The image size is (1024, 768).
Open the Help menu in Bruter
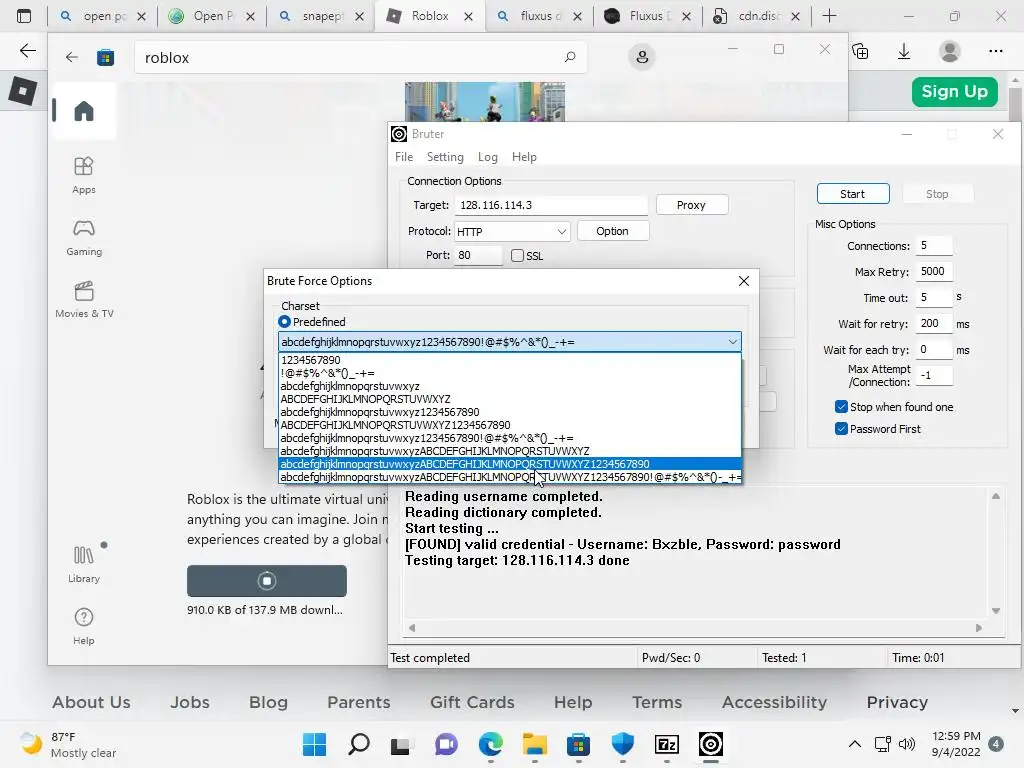click(x=524, y=157)
